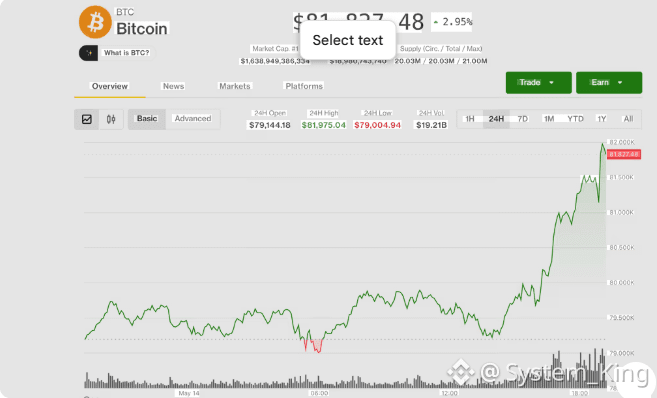Go to the Markets tab
The width and height of the screenshot is (657, 398).
tap(235, 86)
